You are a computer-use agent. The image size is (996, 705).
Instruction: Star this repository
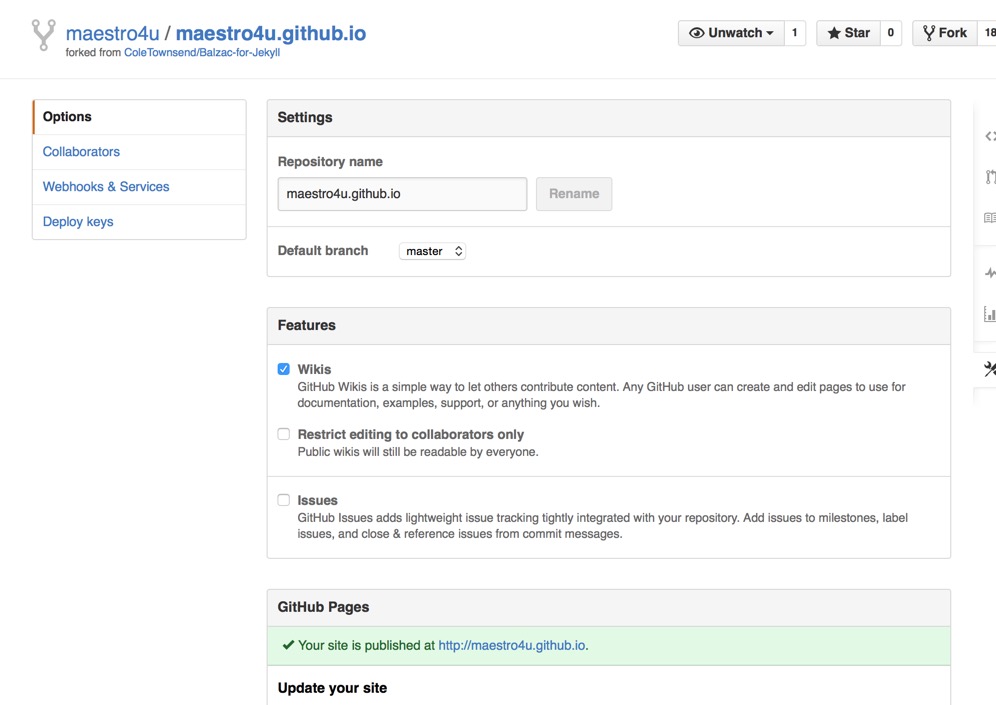tap(848, 33)
